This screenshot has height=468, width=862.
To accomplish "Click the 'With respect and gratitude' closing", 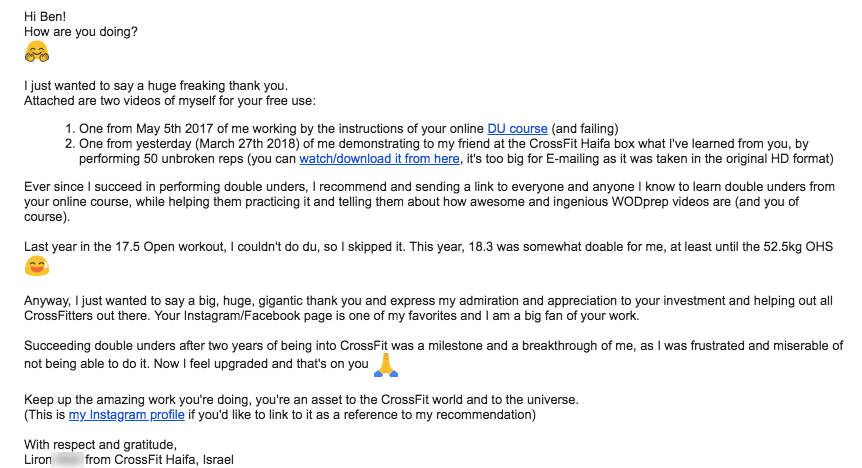I will [x=101, y=445].
